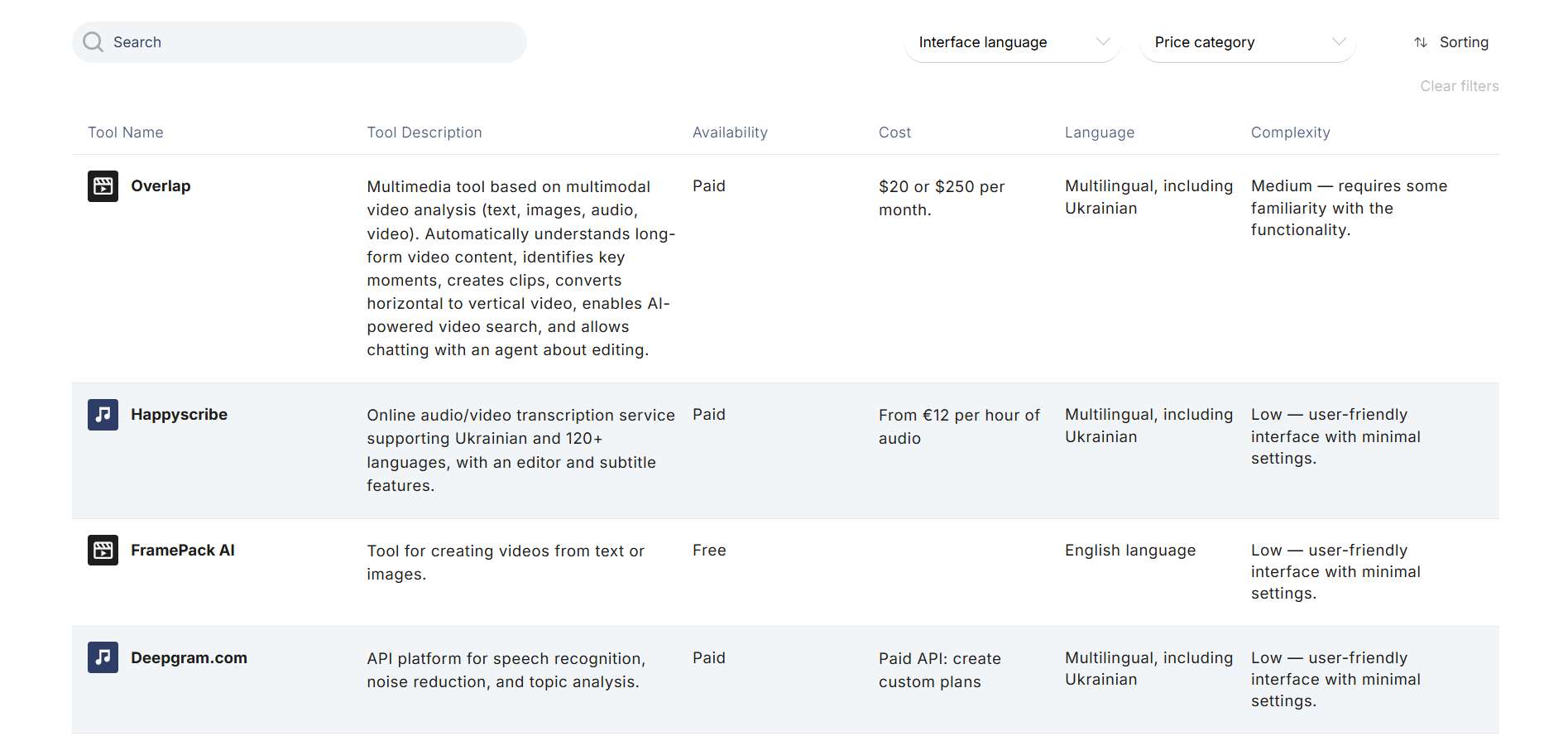Click the Complexity column header
1568x741 pixels.
[1290, 132]
